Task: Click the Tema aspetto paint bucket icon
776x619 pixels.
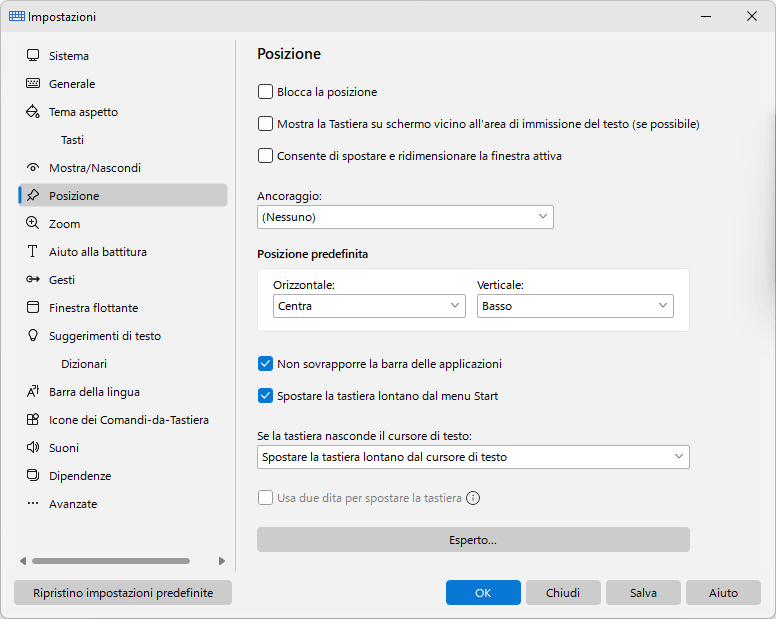Action: (33, 111)
